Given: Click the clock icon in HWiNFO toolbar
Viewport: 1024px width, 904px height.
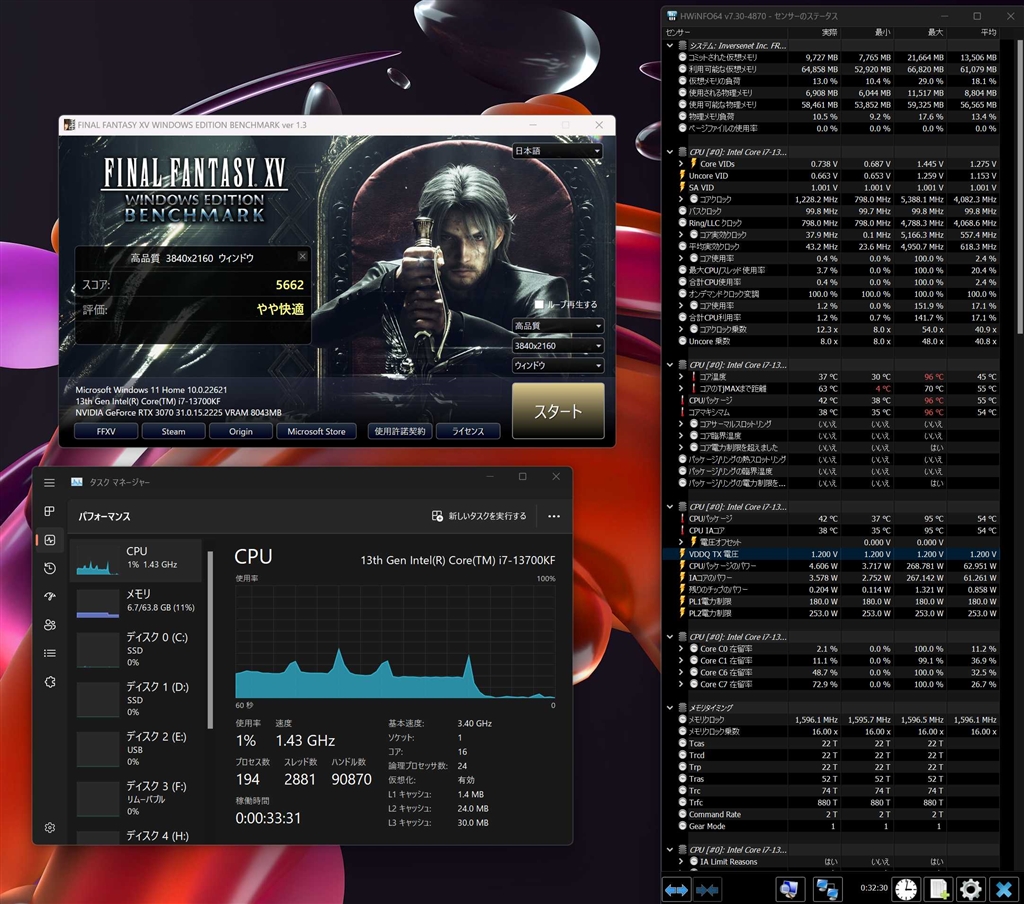Looking at the screenshot, I should [x=905, y=889].
